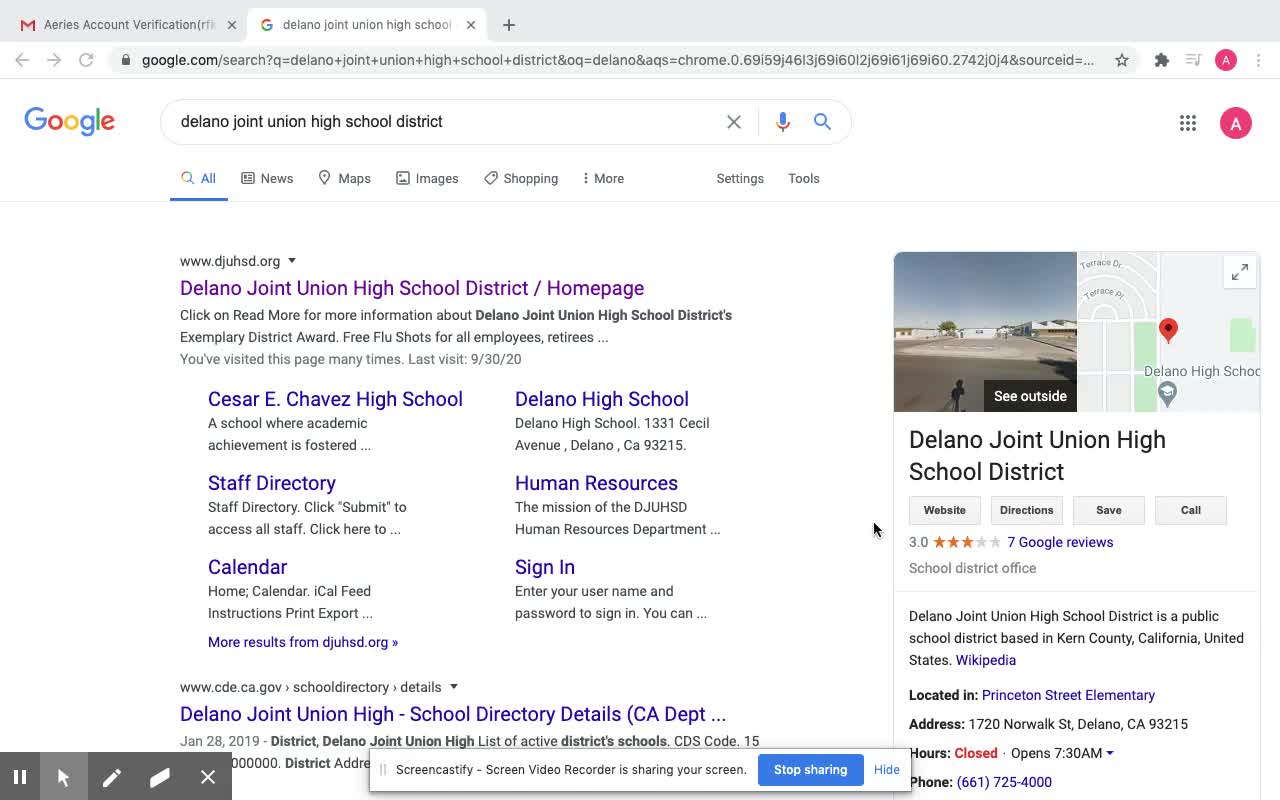Open the media control icon in toolbar
The height and width of the screenshot is (800, 1280).
(1193, 60)
